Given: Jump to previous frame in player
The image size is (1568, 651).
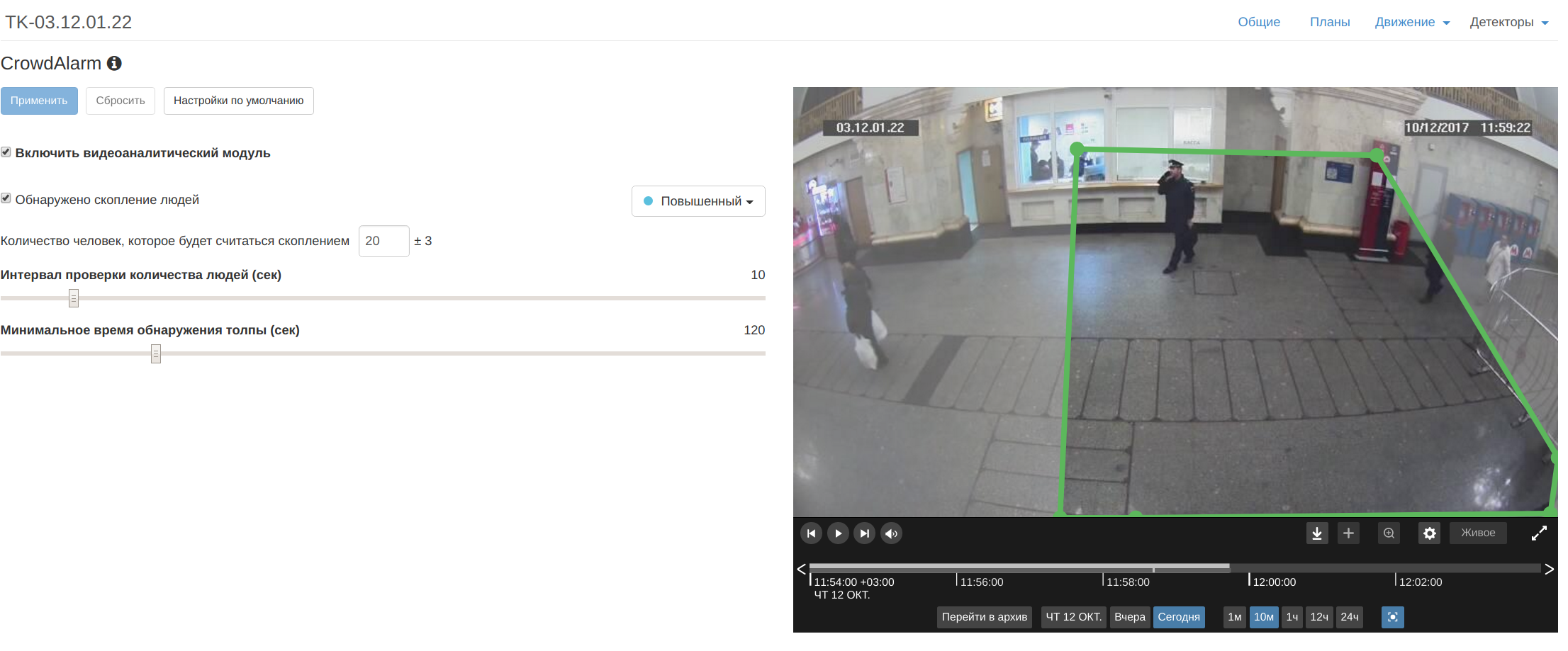Looking at the screenshot, I should click(811, 533).
